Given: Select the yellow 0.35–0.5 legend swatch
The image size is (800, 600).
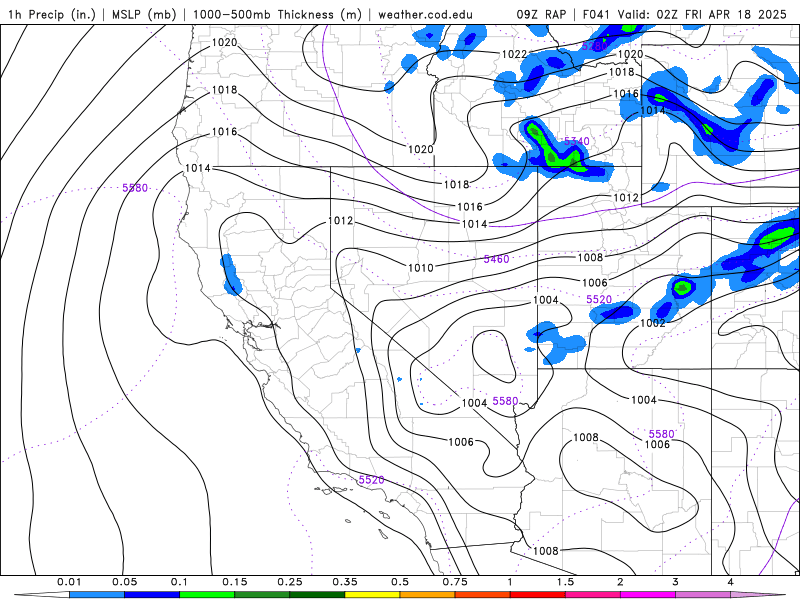Looking at the screenshot, I should [x=372, y=595].
